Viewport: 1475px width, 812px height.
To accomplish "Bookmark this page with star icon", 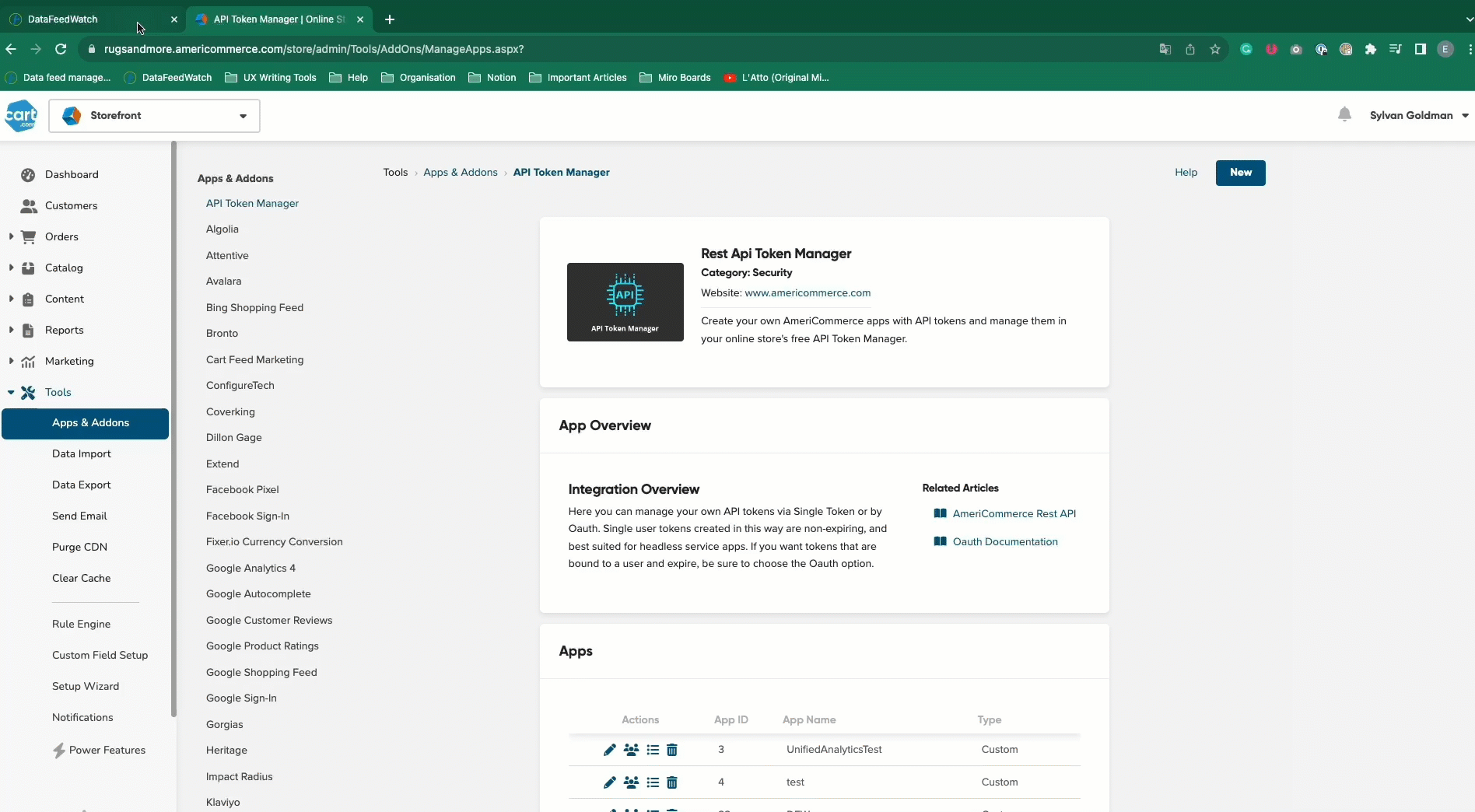I will click(1215, 49).
